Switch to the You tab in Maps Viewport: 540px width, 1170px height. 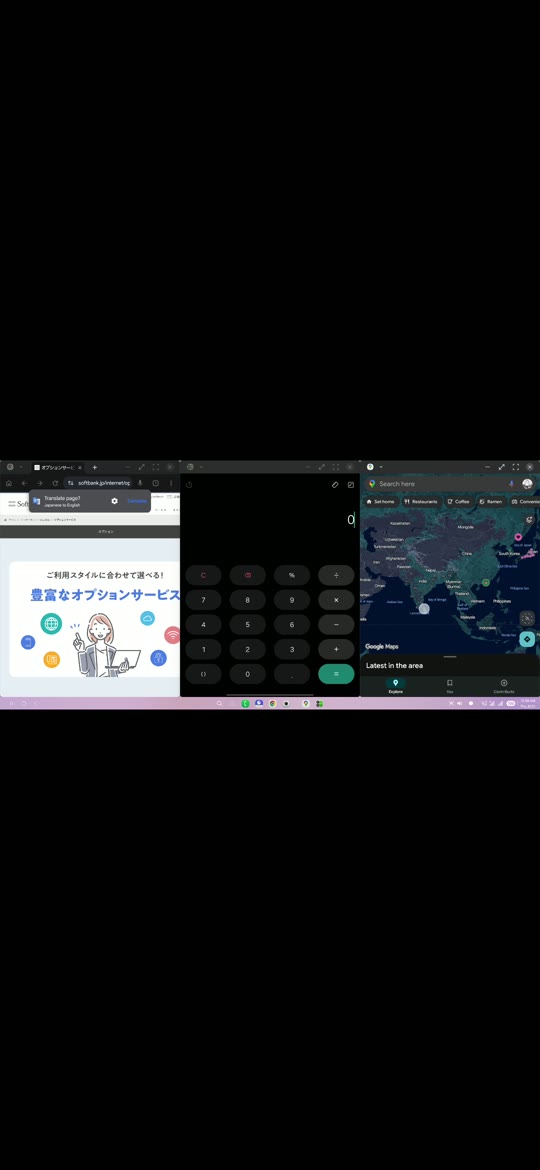point(450,686)
